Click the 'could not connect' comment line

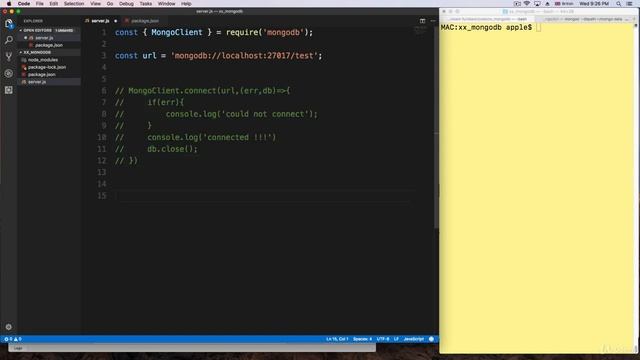[216, 114]
